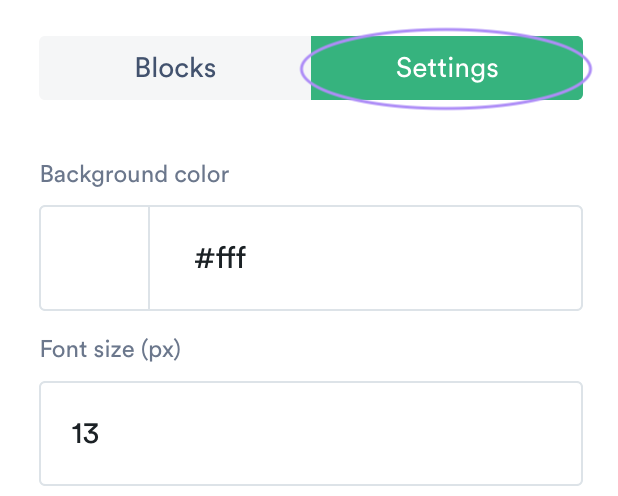Show the Settings panel
Viewport: 618px width, 496px height.
tap(447, 68)
